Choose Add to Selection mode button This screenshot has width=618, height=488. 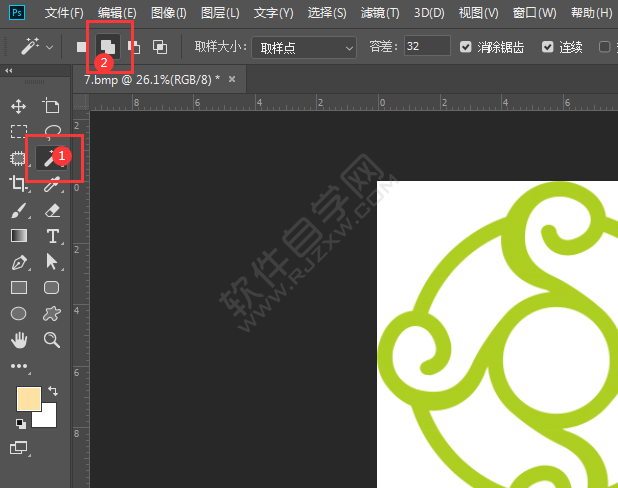108,47
